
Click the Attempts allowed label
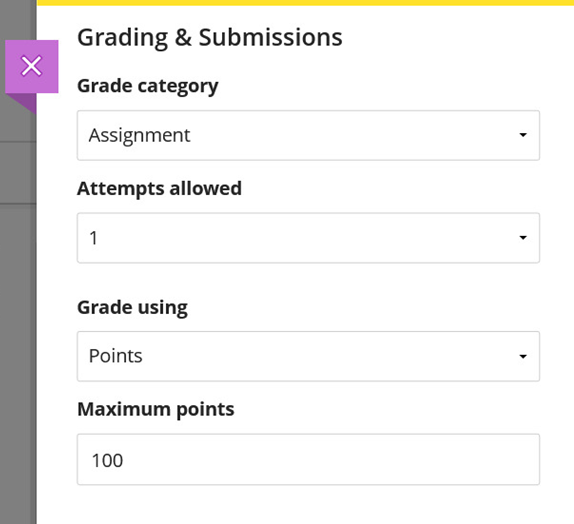pos(159,189)
